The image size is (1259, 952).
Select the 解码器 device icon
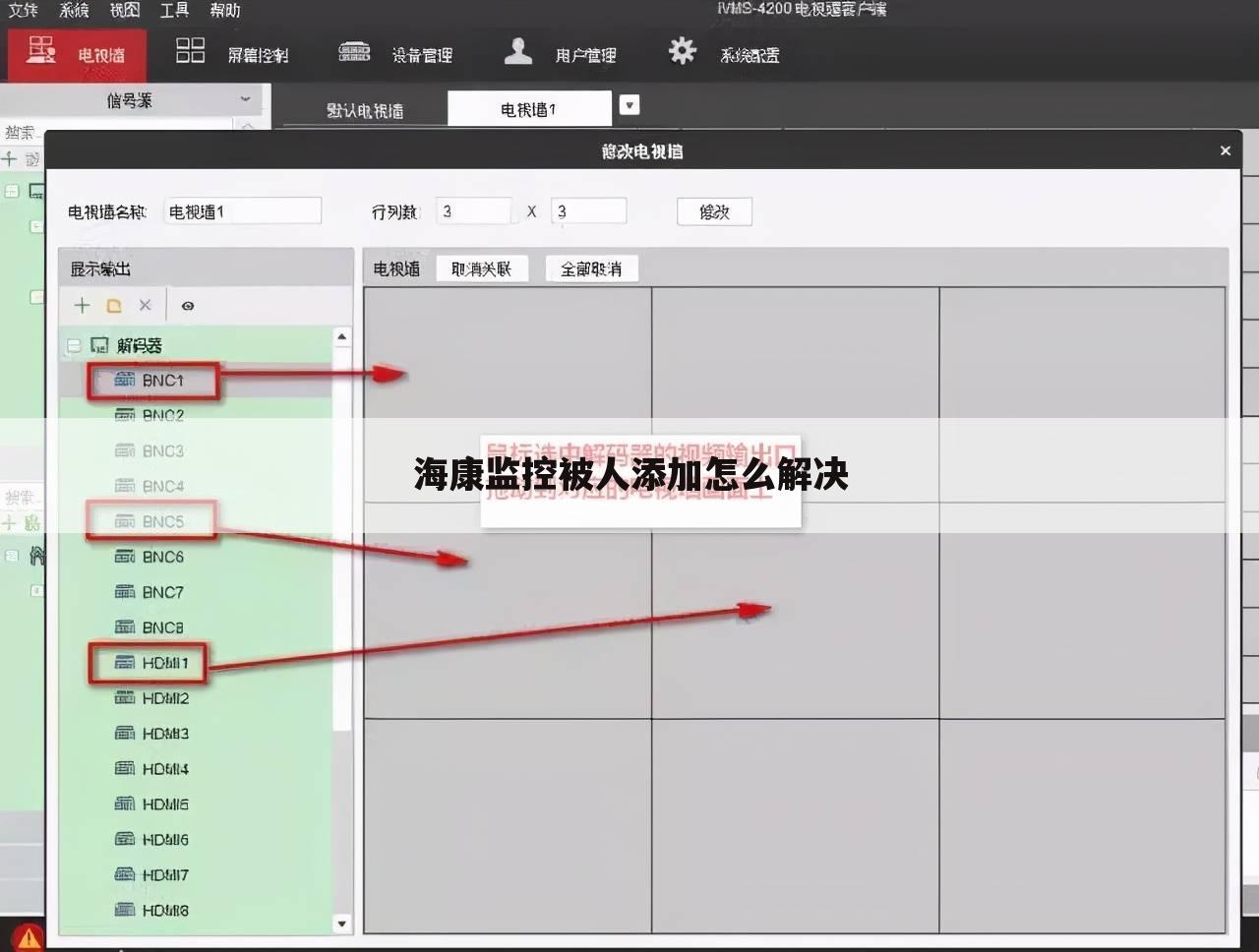98,344
